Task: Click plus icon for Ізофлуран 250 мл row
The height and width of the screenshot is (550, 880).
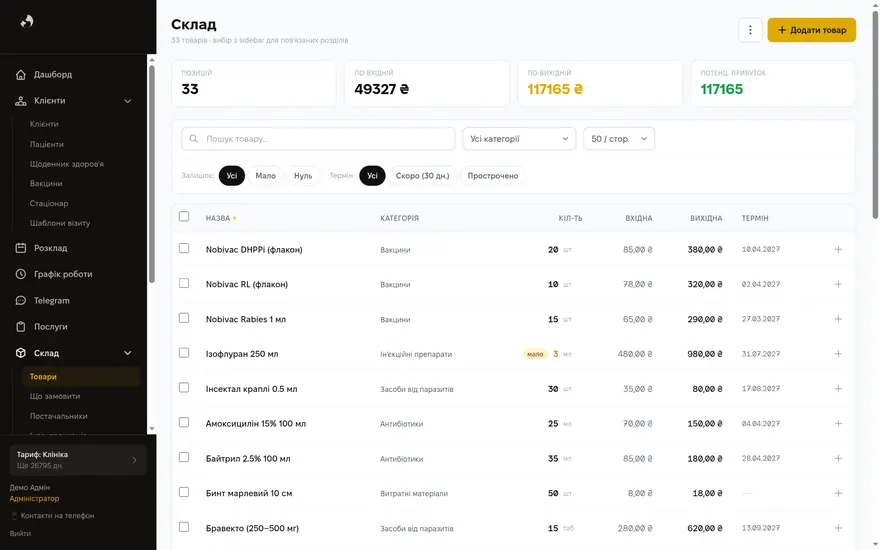Action: (x=838, y=354)
